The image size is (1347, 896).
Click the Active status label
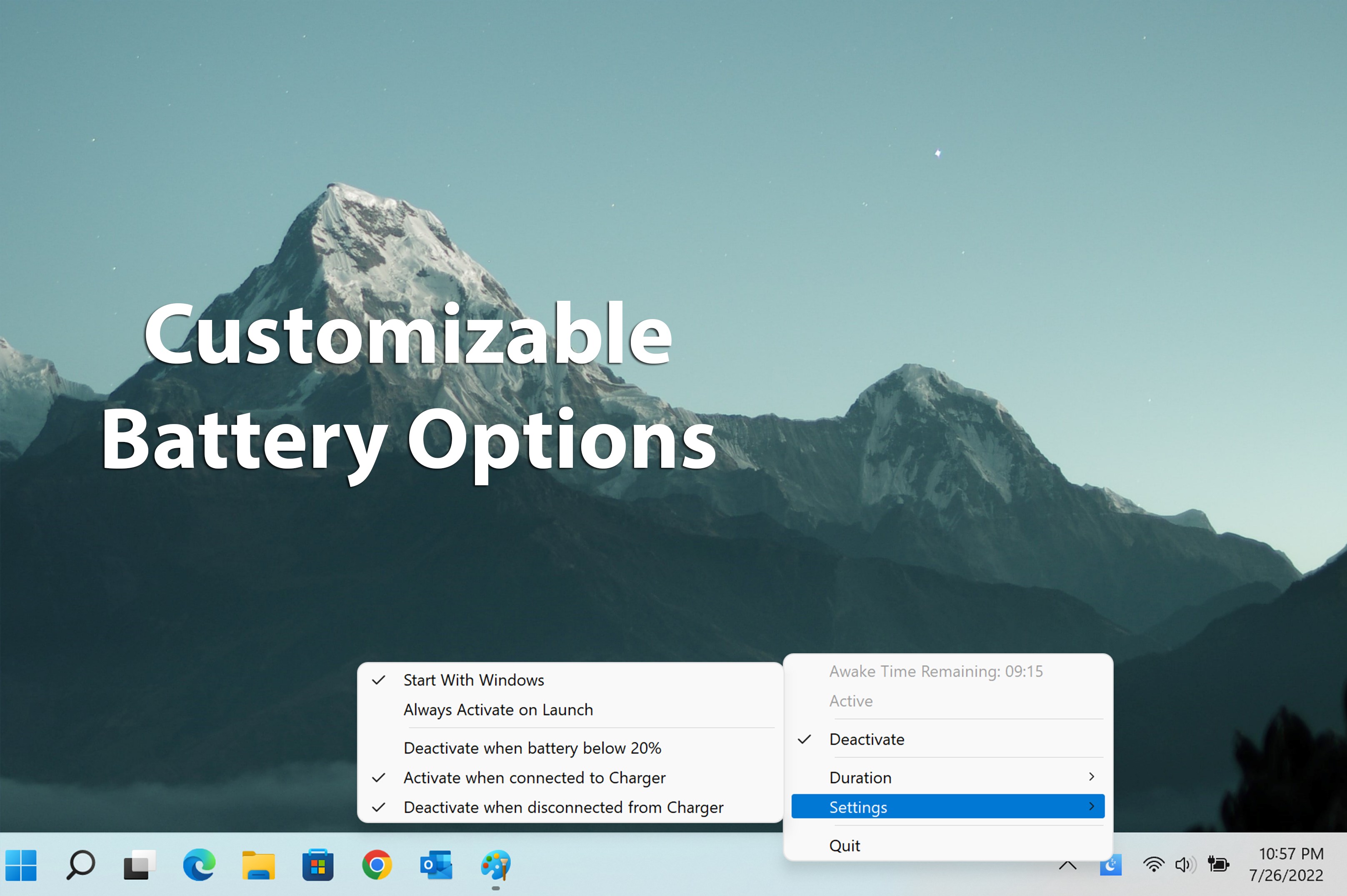(851, 701)
